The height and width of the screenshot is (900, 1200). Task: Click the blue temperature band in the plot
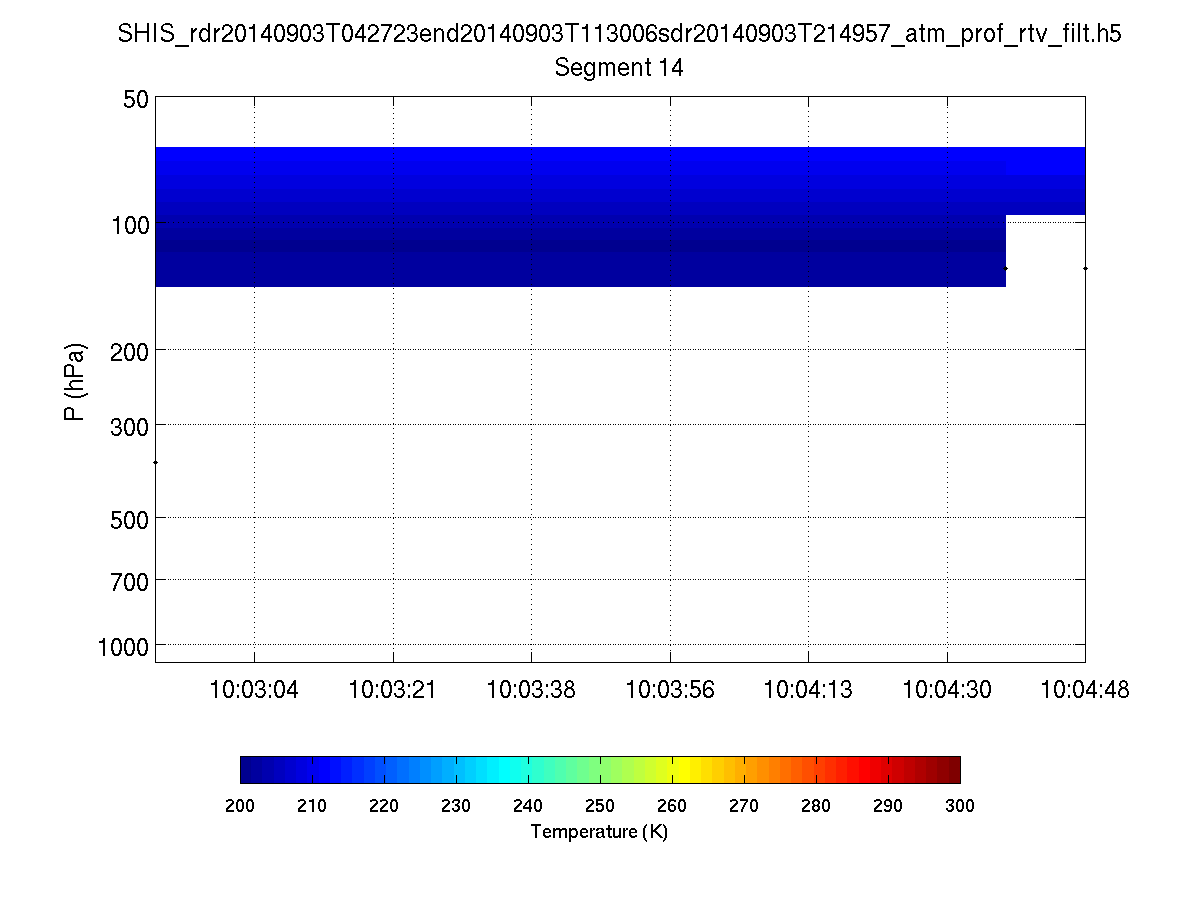point(580,216)
